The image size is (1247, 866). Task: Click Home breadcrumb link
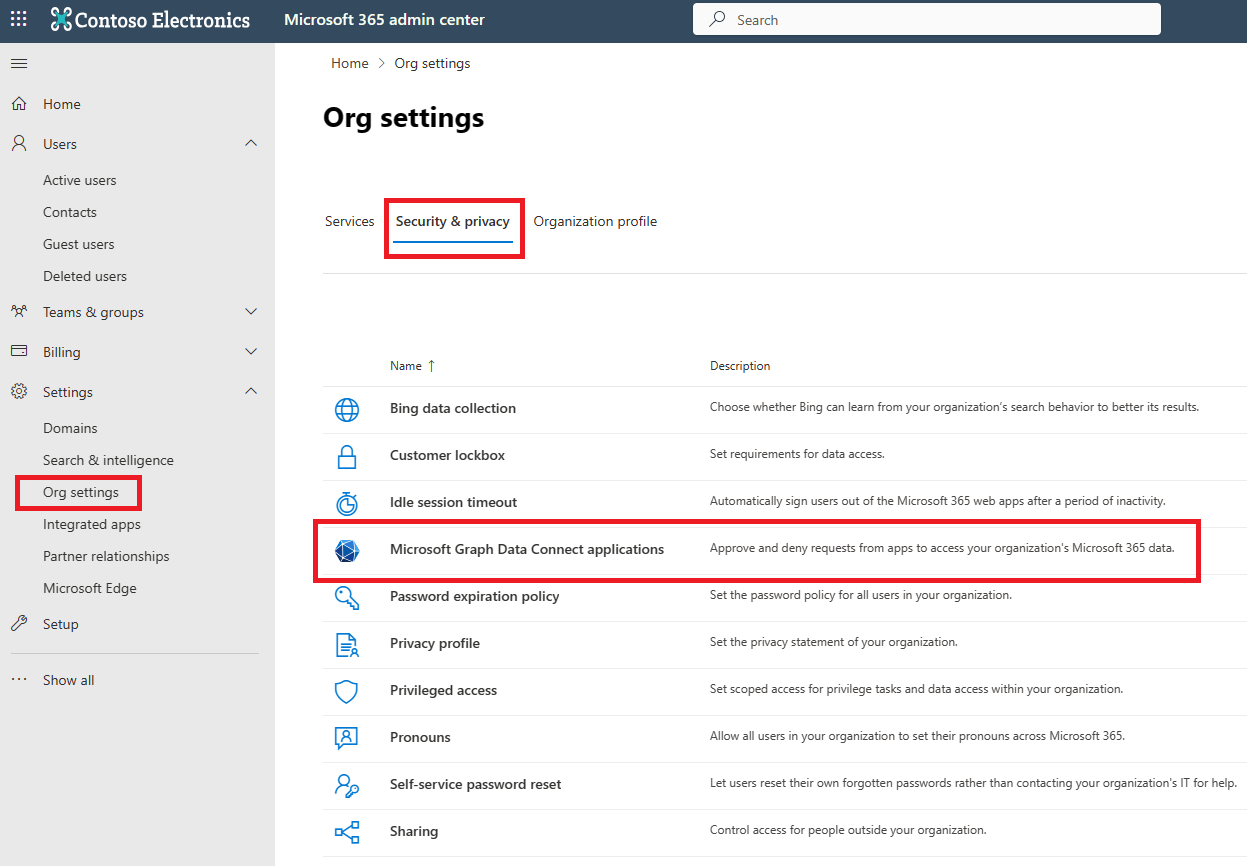click(350, 63)
